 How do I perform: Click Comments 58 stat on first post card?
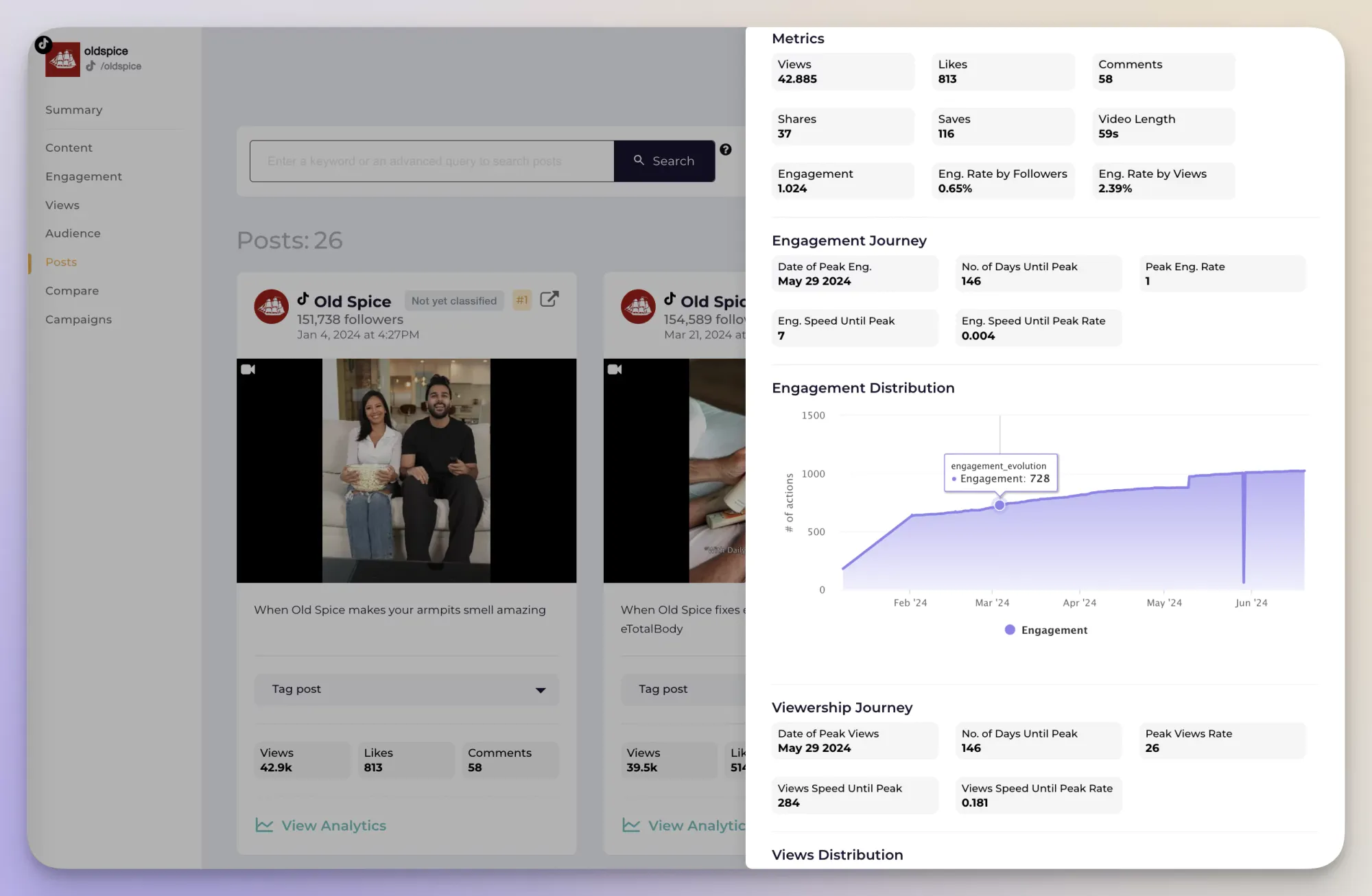[x=510, y=760]
